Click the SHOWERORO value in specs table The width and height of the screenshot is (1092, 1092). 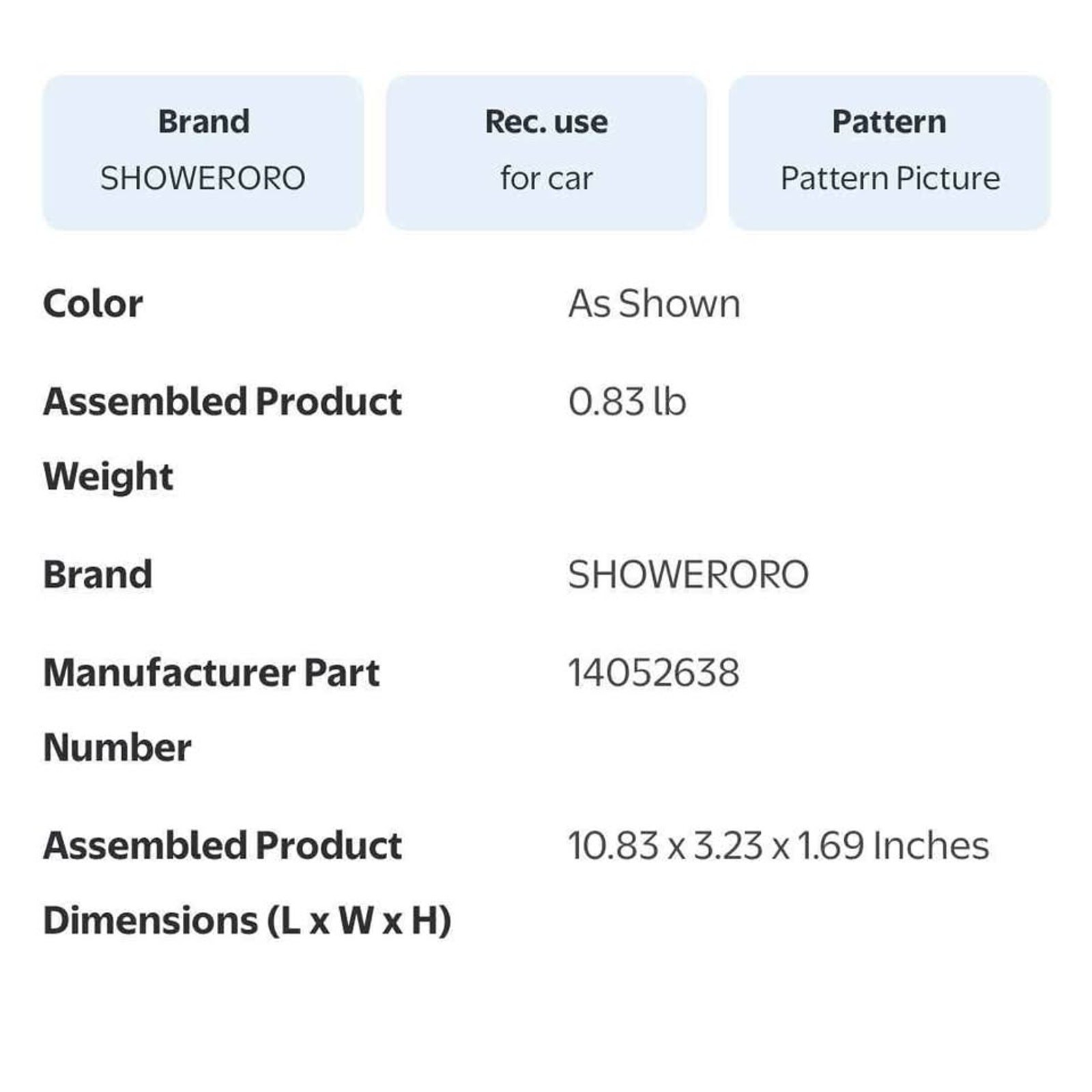pos(688,575)
